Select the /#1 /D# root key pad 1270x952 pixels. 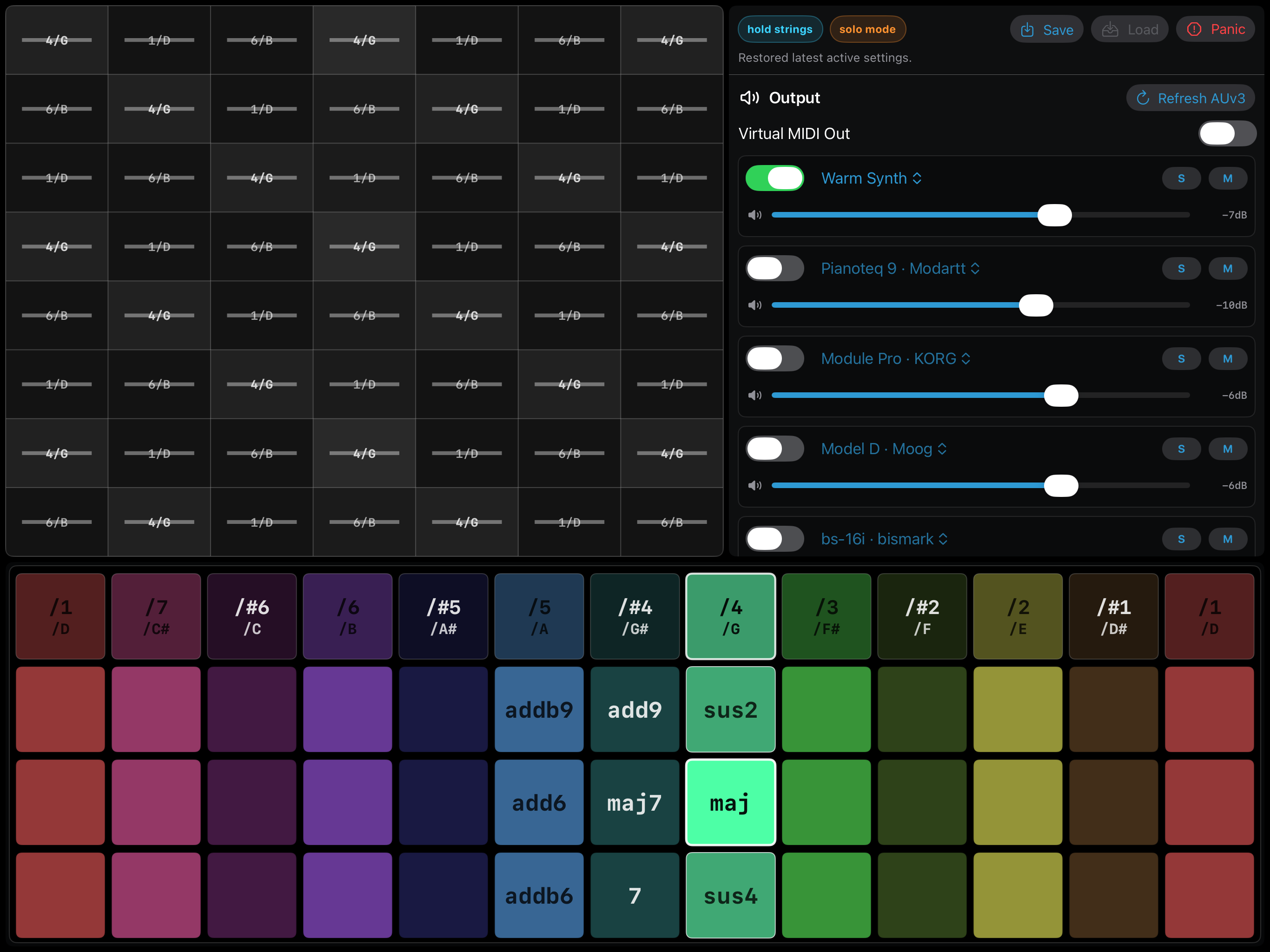pyautogui.click(x=1113, y=616)
